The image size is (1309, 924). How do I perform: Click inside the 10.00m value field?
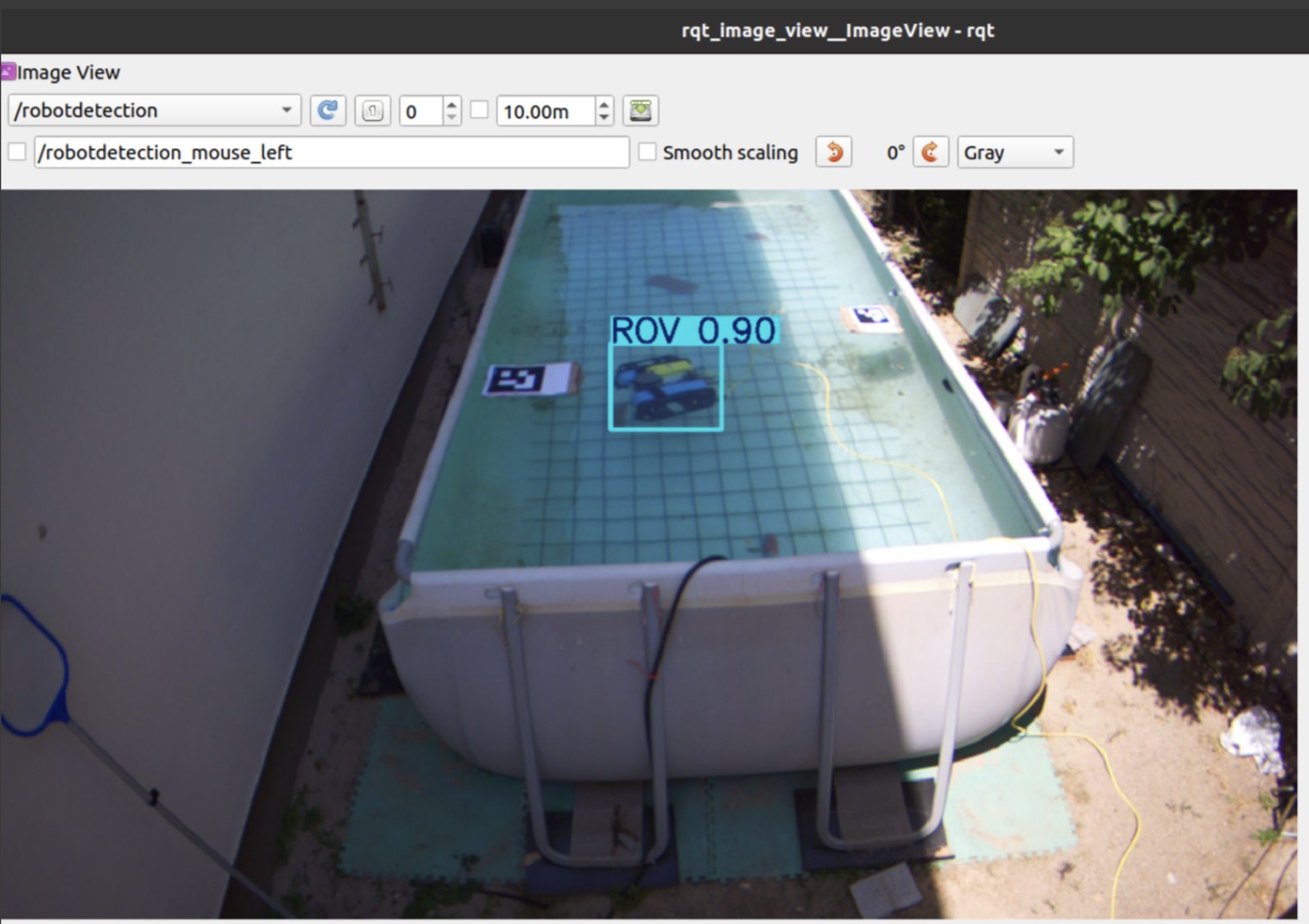[x=546, y=111]
